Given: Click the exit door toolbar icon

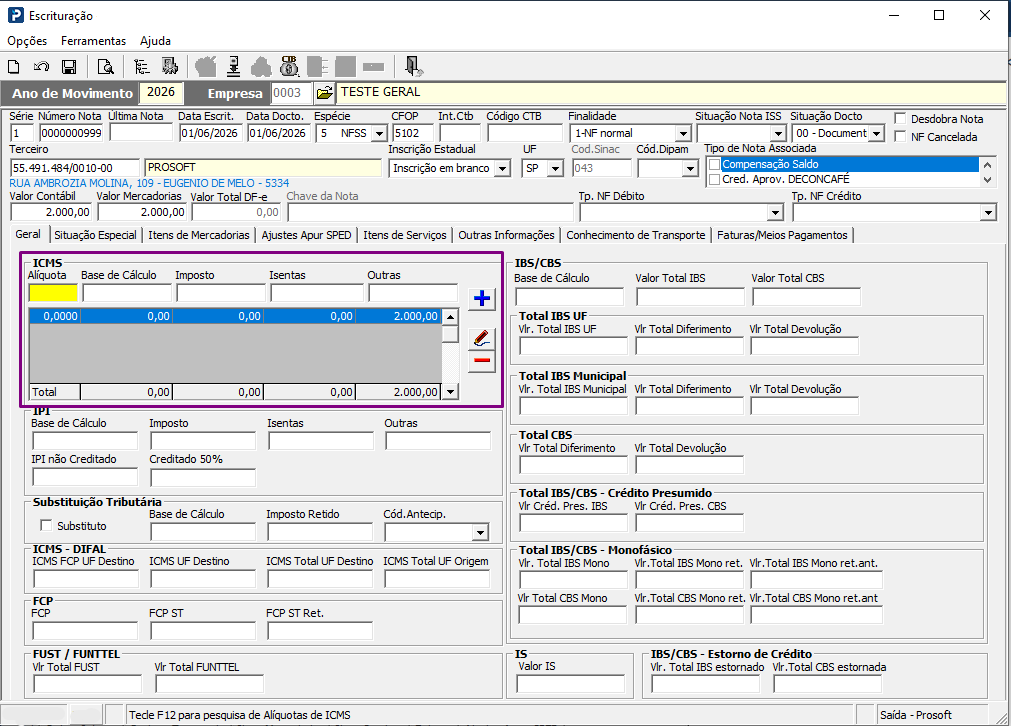Looking at the screenshot, I should coord(413,66).
